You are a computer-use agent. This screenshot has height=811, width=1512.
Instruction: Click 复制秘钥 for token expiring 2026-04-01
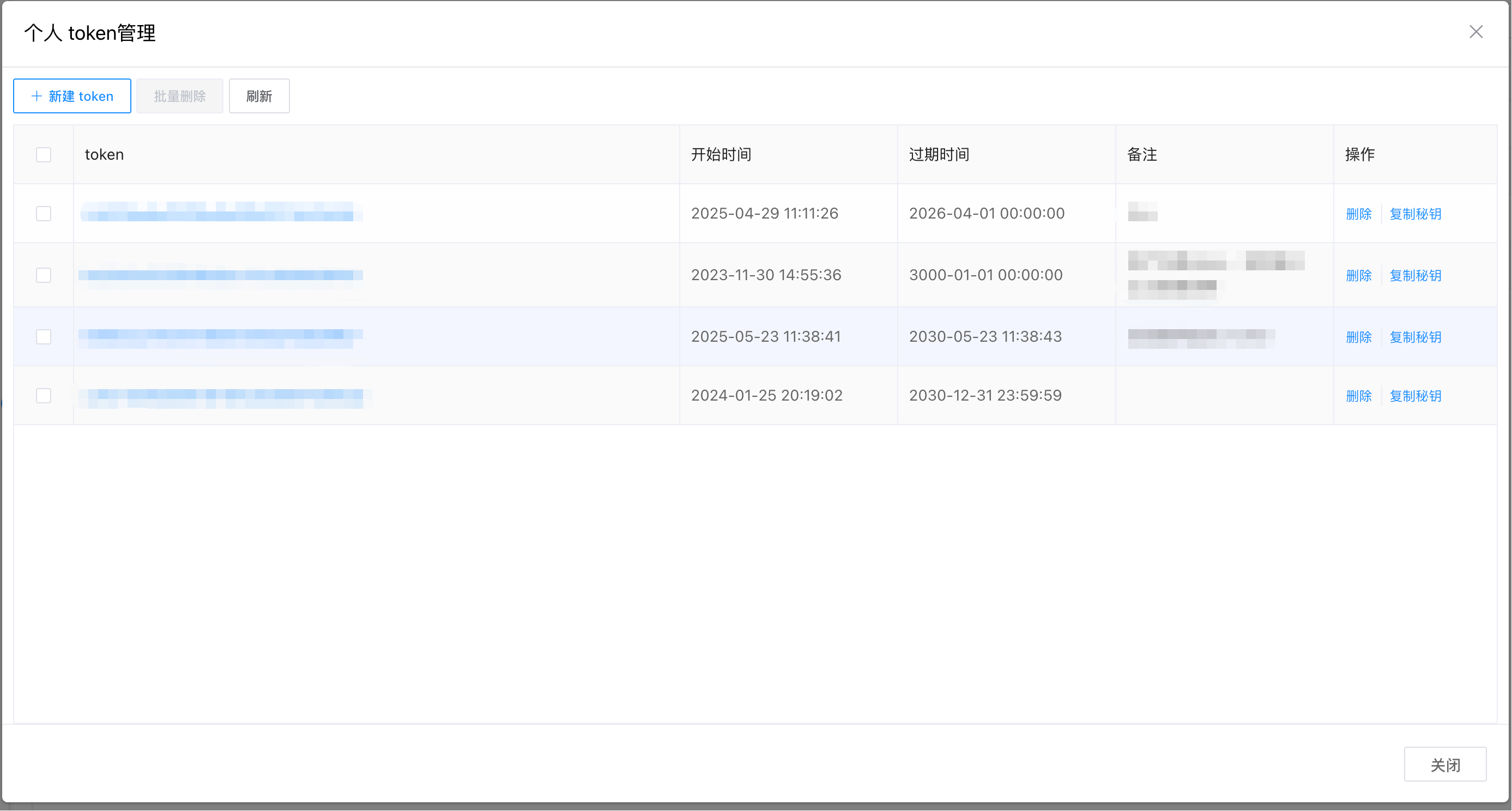1415,214
